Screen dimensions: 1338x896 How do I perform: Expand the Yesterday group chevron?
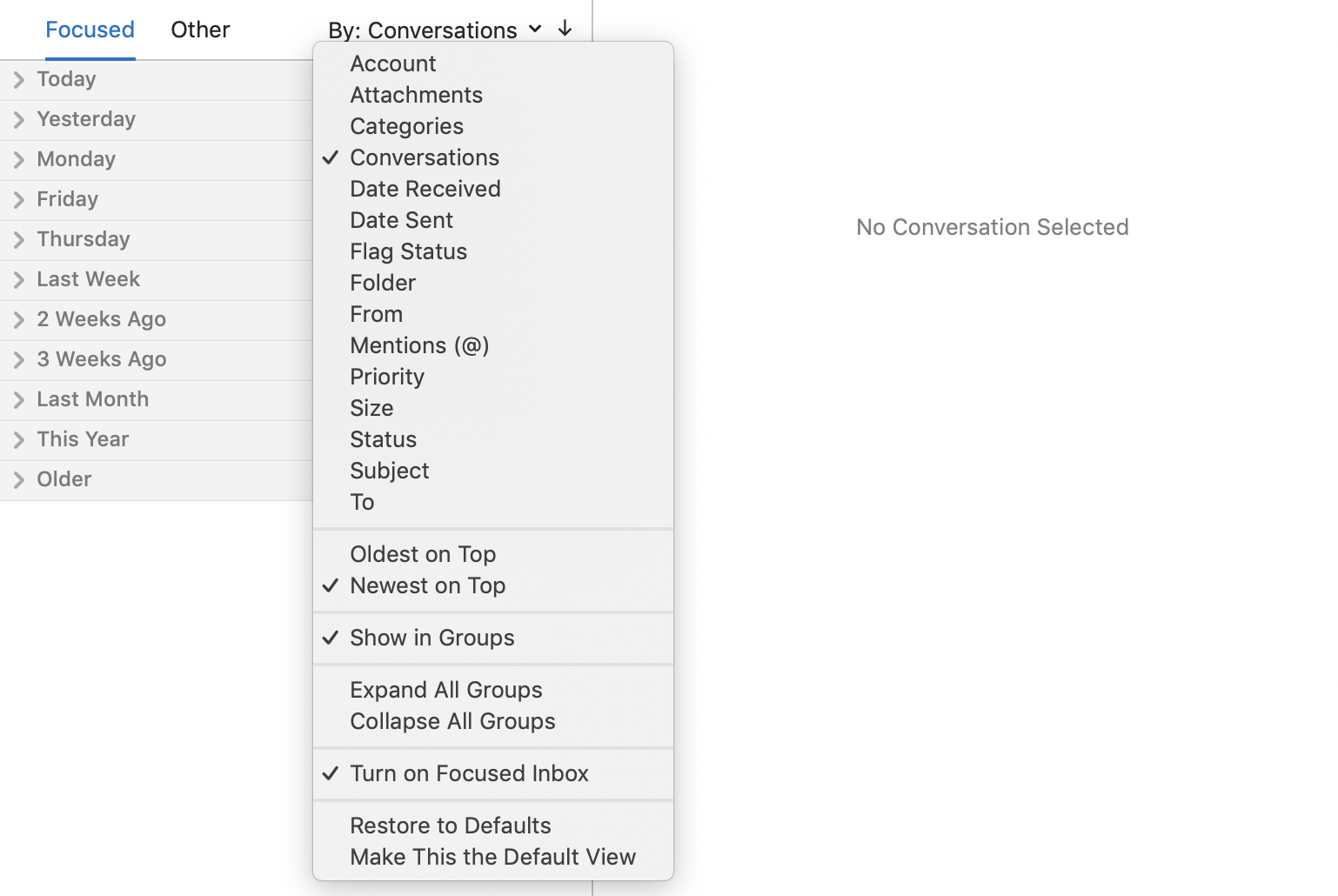coord(18,120)
